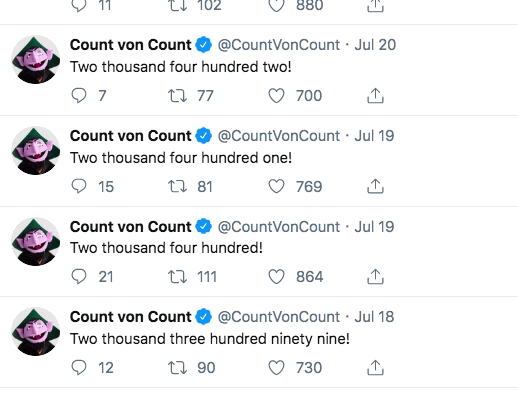Share the 'Two thousand four hundred!' tweet
This screenshot has height=396, width=518.
click(375, 277)
